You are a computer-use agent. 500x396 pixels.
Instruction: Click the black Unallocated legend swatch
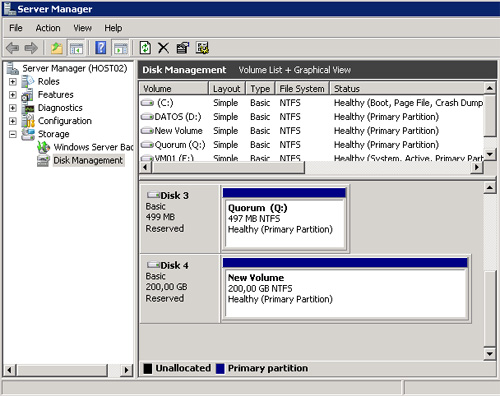click(147, 368)
